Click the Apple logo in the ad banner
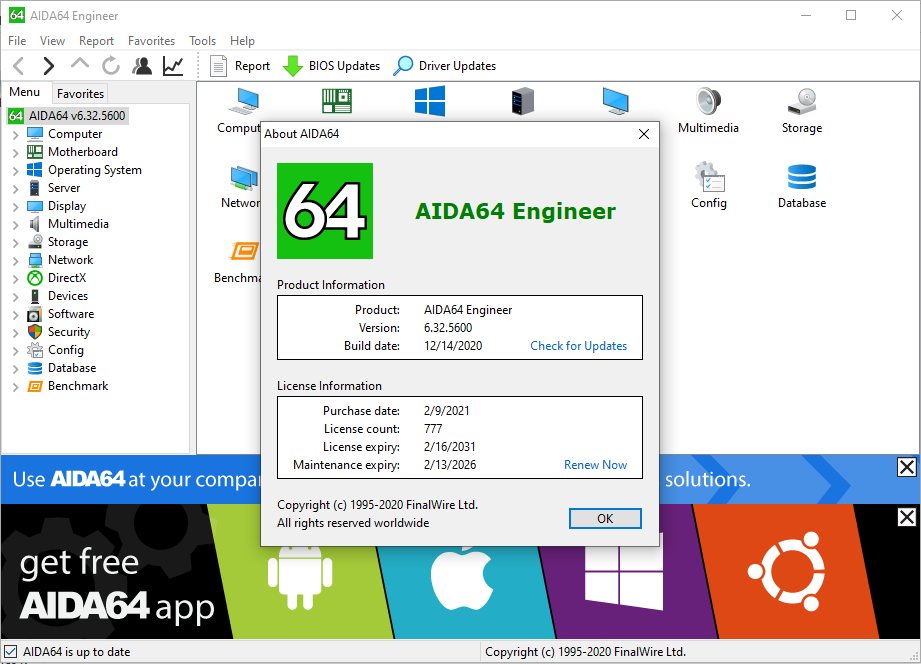Viewport: 921px width, 664px height. click(461, 579)
